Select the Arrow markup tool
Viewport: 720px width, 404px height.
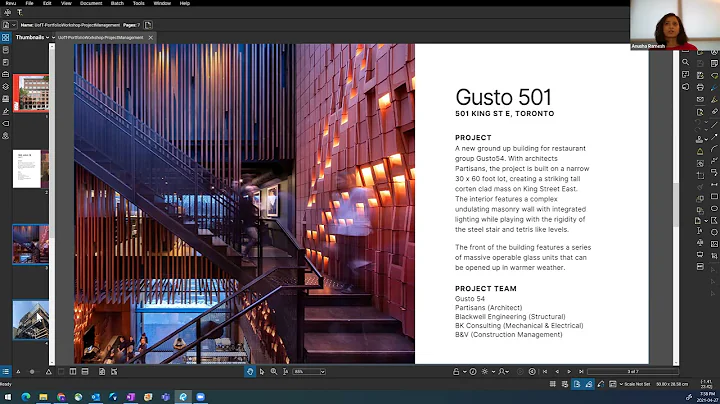(x=714, y=136)
